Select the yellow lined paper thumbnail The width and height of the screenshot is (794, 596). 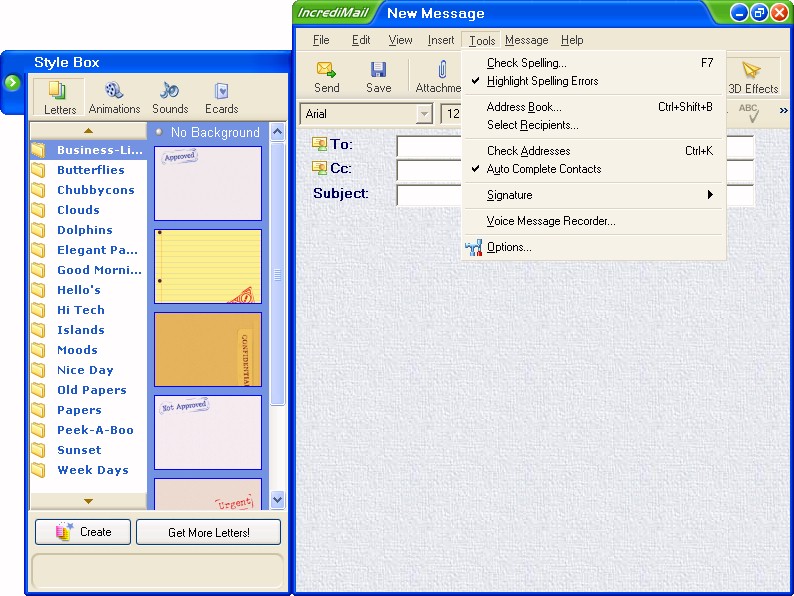point(208,266)
